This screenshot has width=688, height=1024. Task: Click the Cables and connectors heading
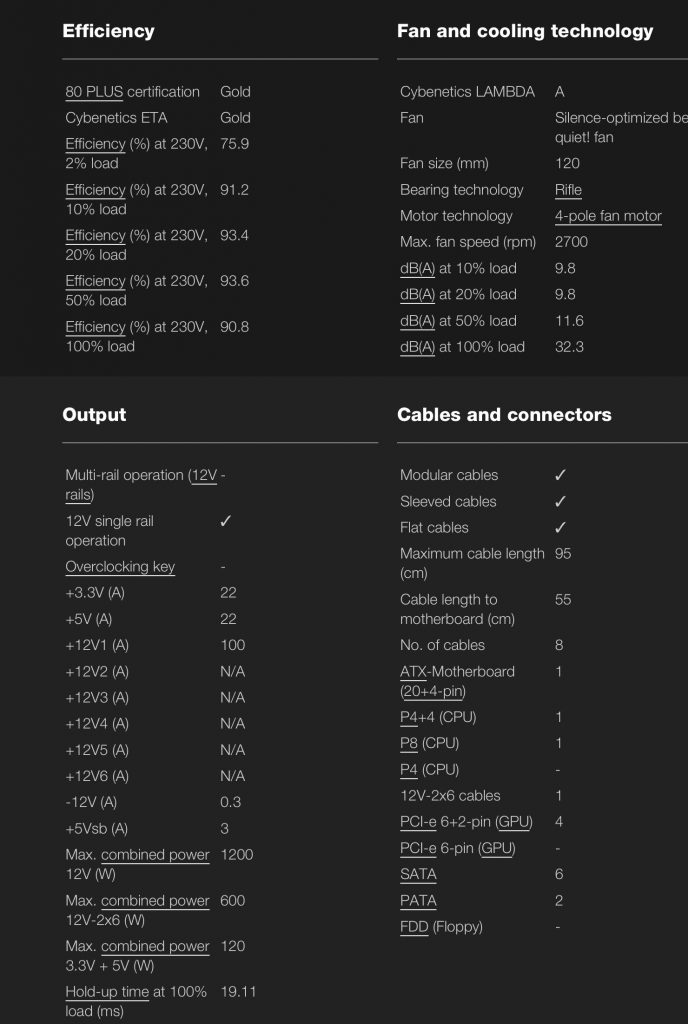pyautogui.click(x=504, y=415)
